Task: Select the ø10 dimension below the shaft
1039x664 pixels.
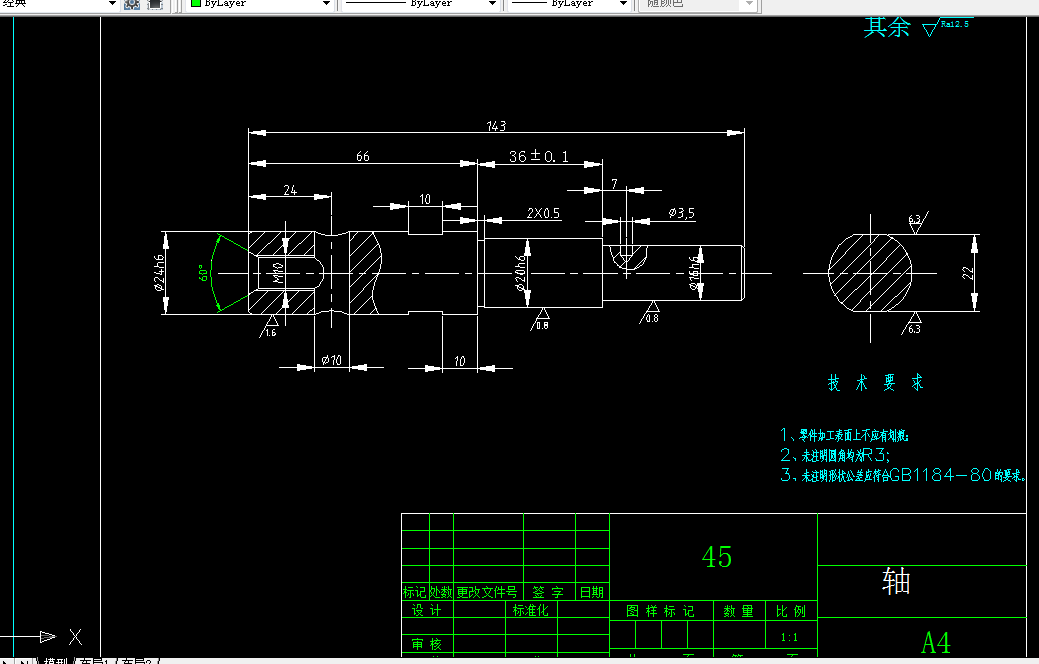Action: [x=331, y=360]
